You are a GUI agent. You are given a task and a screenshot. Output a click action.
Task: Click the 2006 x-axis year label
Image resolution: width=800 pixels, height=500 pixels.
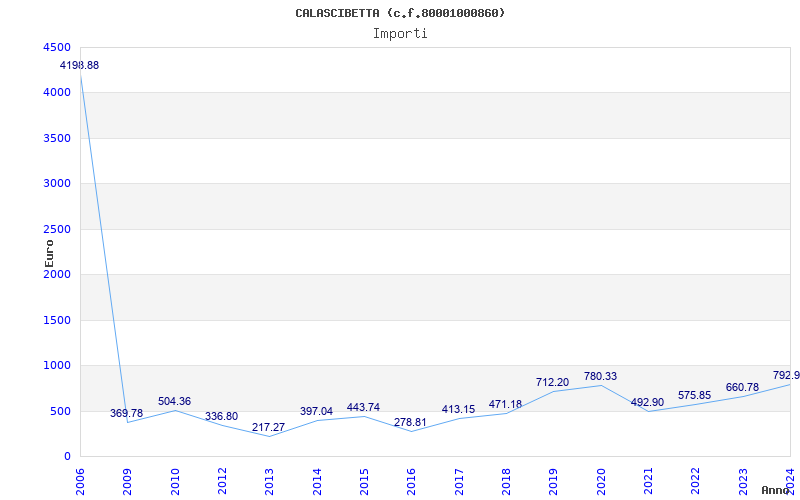tap(81, 481)
